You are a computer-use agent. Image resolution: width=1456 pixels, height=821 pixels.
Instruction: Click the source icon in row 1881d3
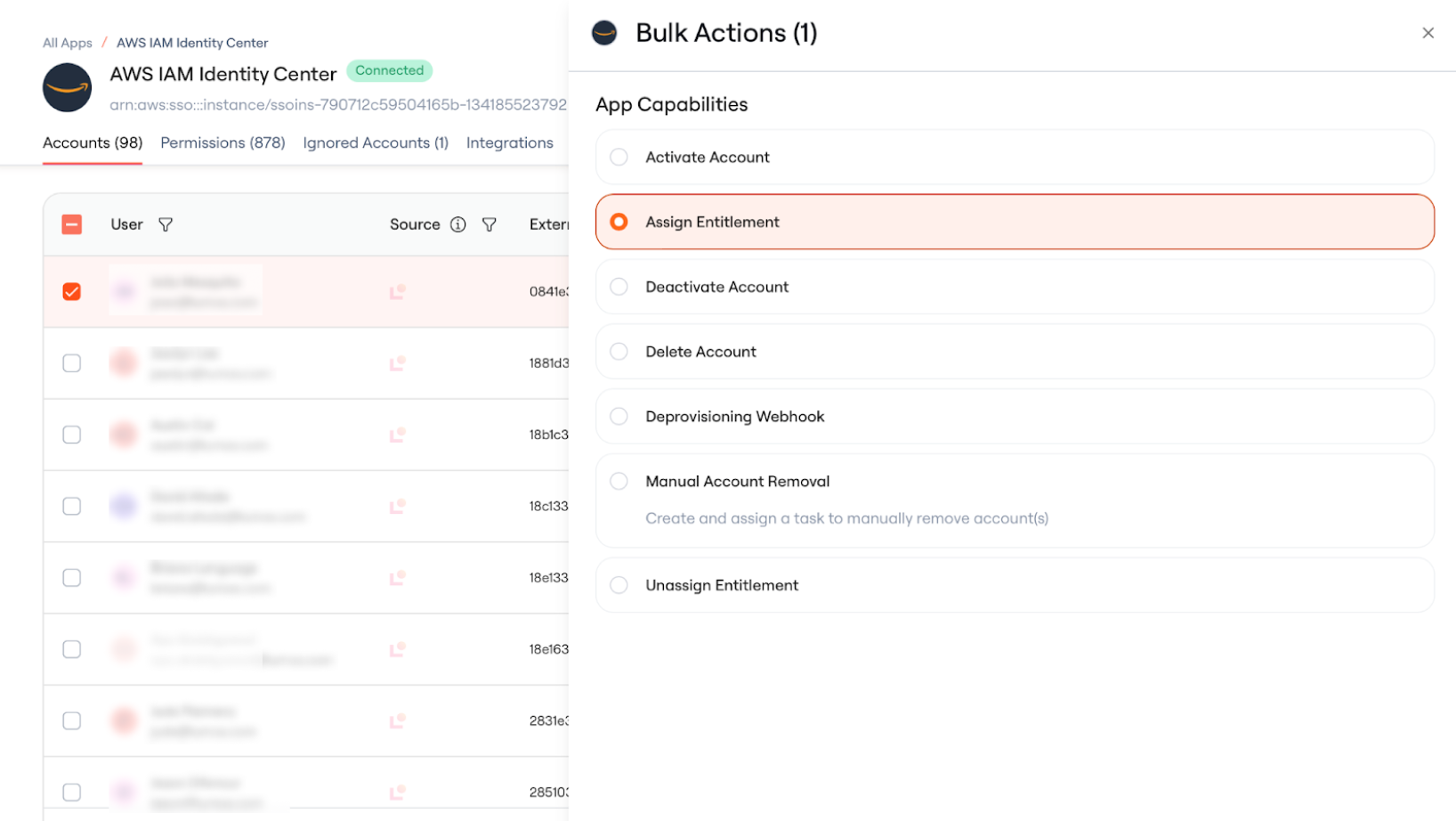coord(398,362)
